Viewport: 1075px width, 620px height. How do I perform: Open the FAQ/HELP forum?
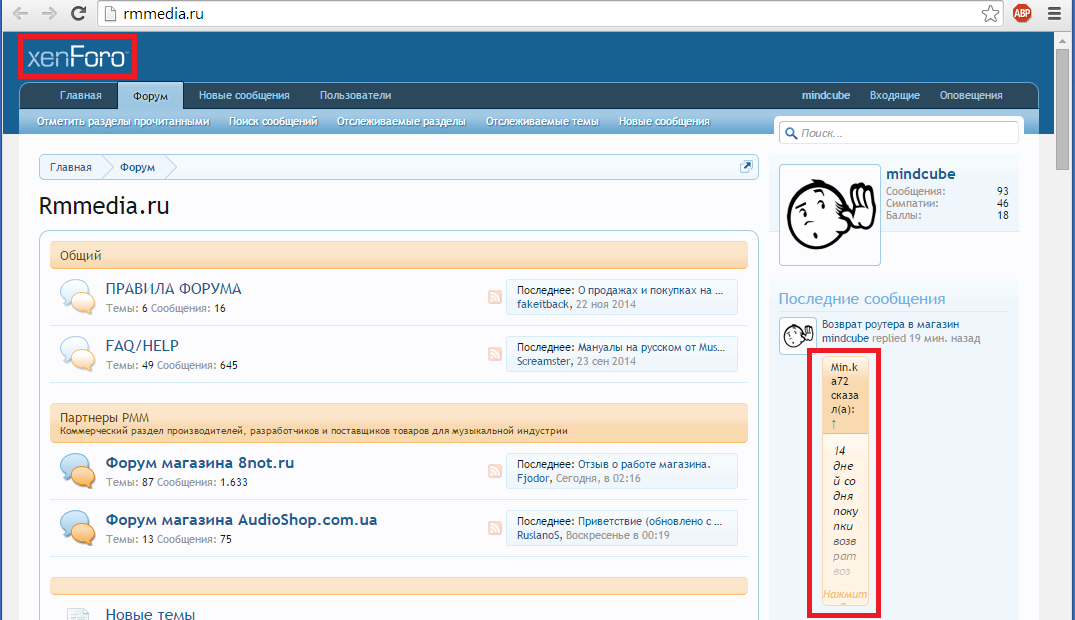[x=142, y=346]
